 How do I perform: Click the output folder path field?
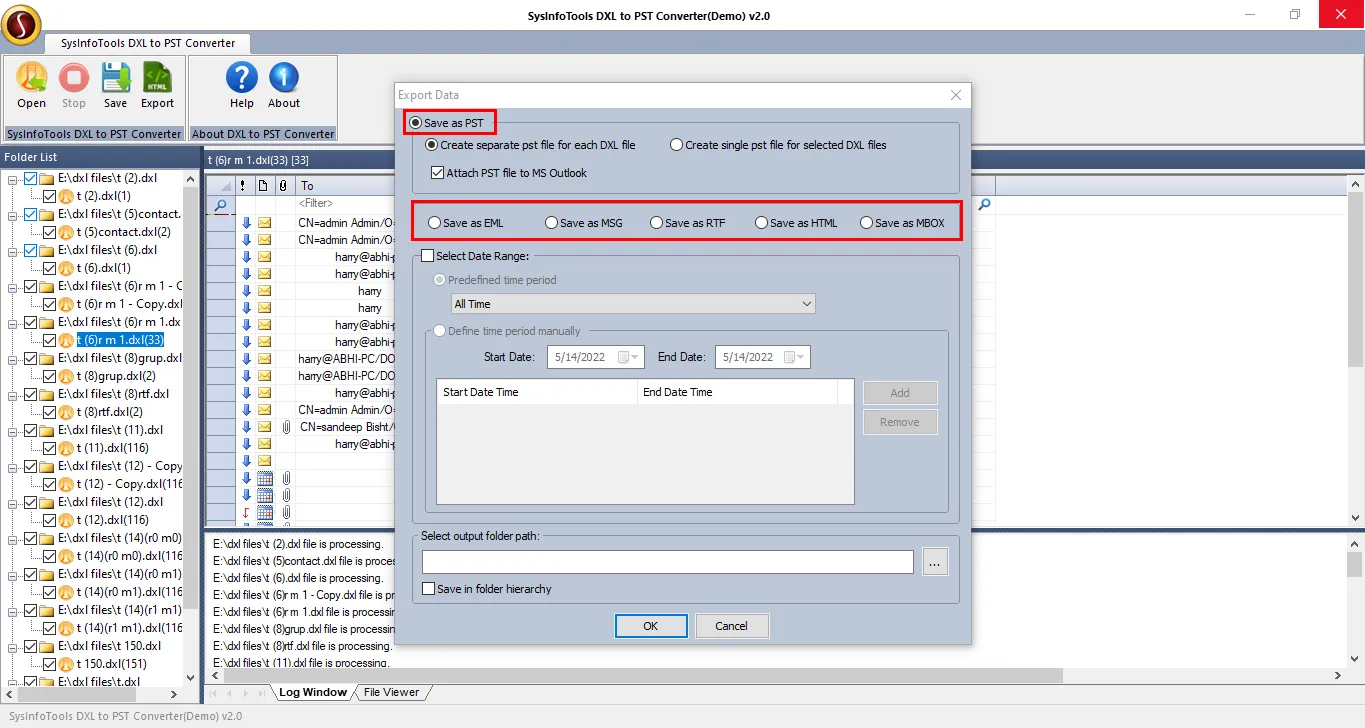(668, 562)
